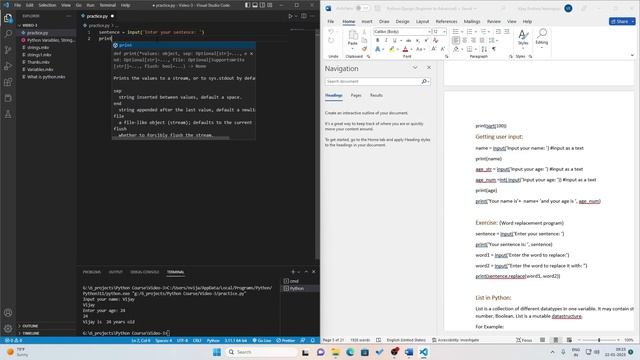The width and height of the screenshot is (640, 360).
Task: Select the Pages tab in Navigation pane
Action: coord(356,95)
